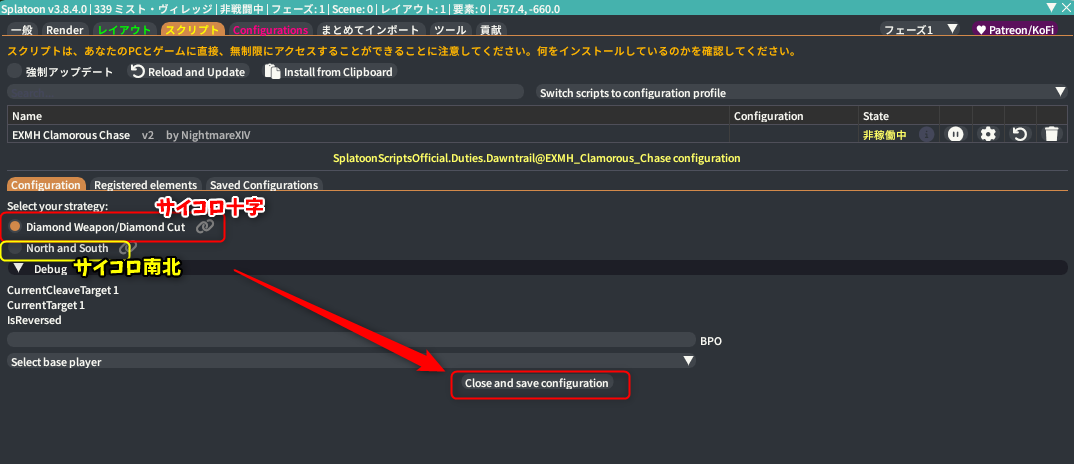The image size is (1074, 464).
Task: Open the Select base player dropdown
Action: (x=350, y=361)
